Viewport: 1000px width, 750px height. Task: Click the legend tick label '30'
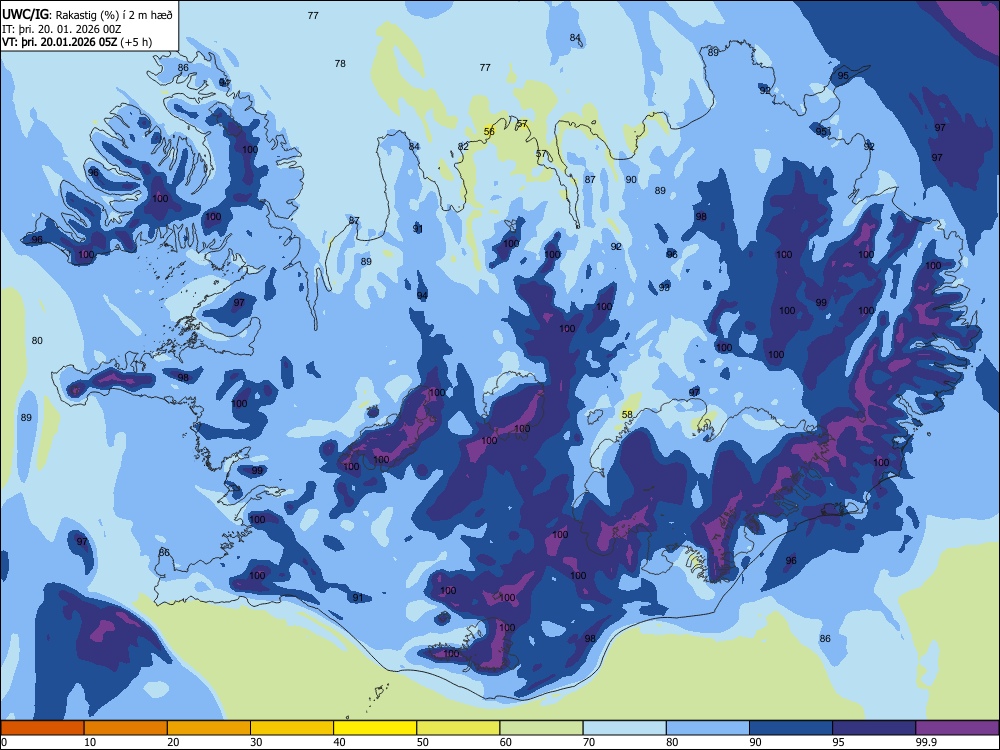point(256,742)
